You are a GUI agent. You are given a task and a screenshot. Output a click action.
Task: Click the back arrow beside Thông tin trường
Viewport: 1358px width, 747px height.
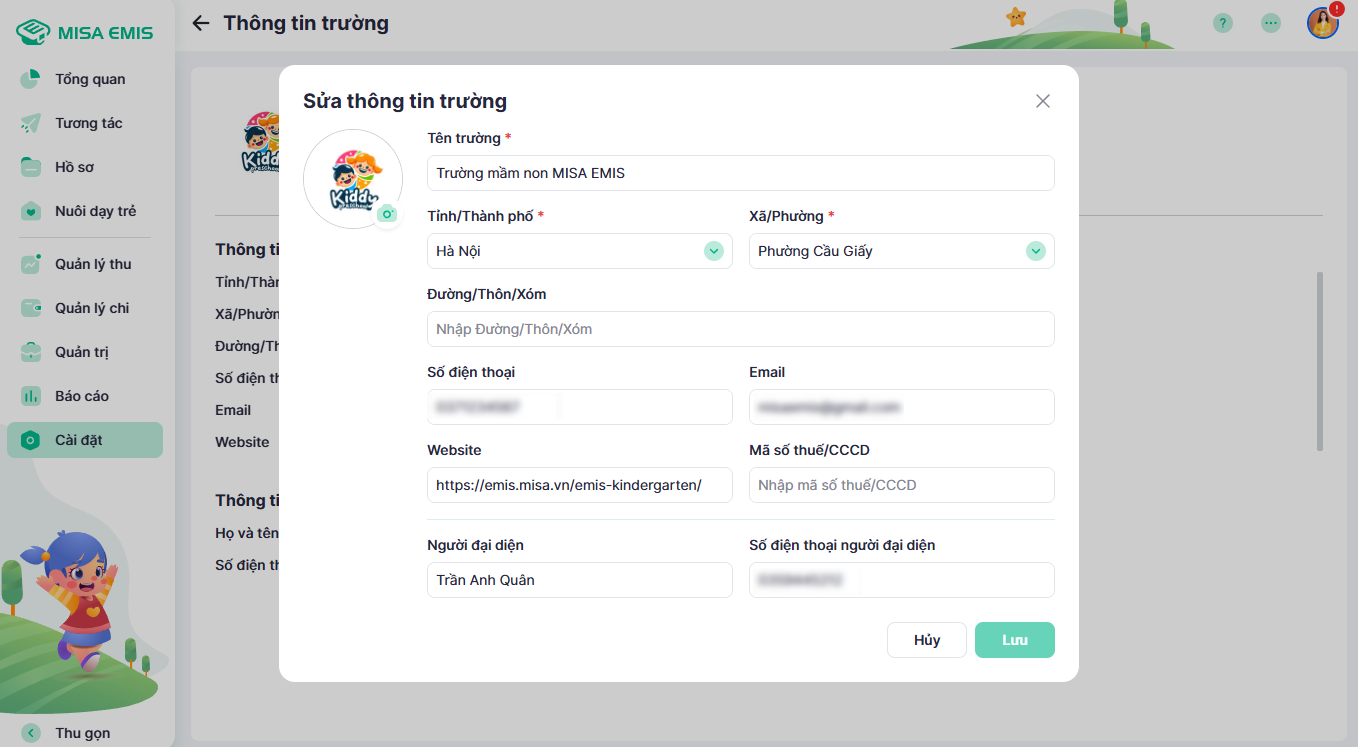tap(201, 23)
